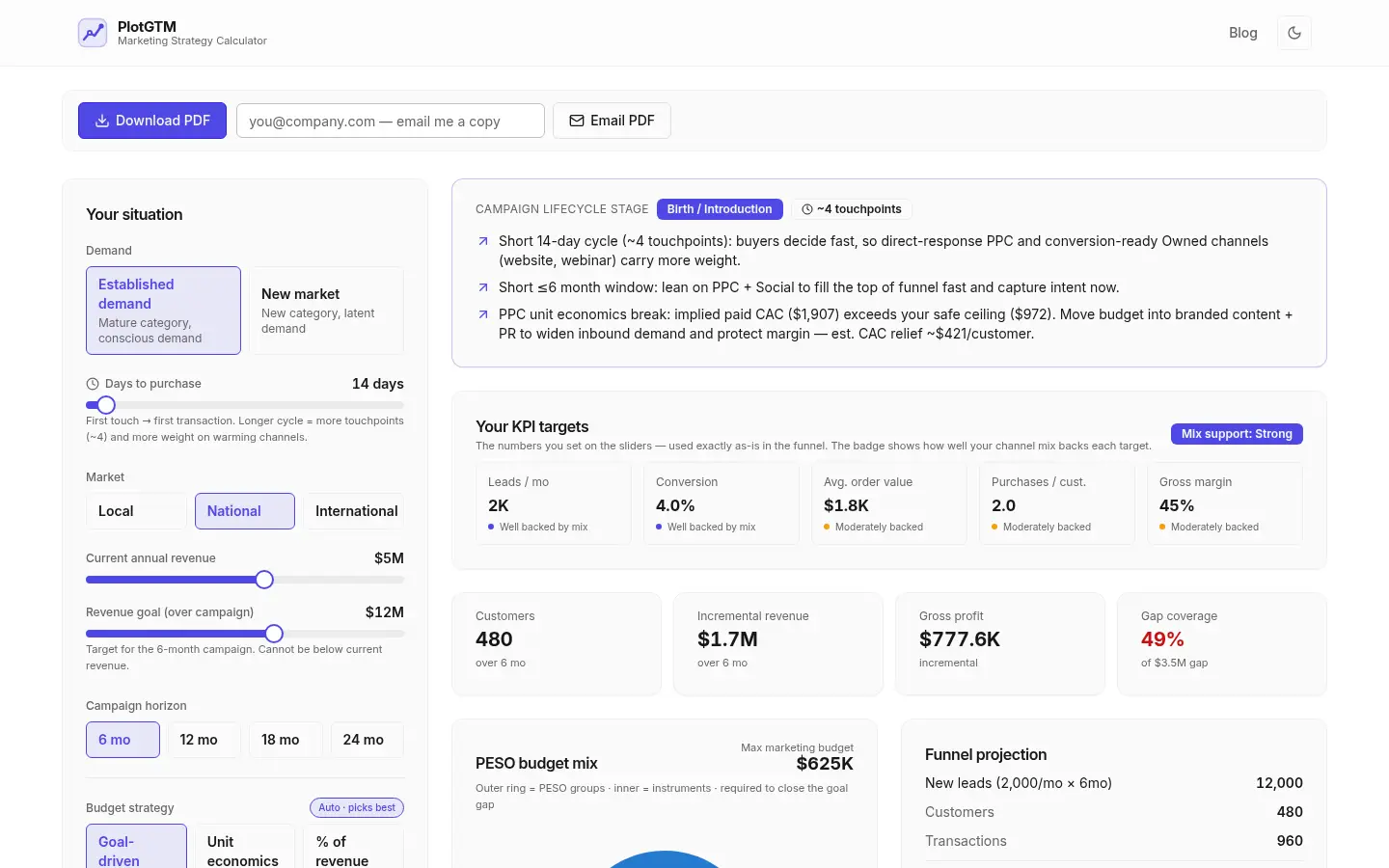Set campaign horizon to 18 mo

point(286,740)
